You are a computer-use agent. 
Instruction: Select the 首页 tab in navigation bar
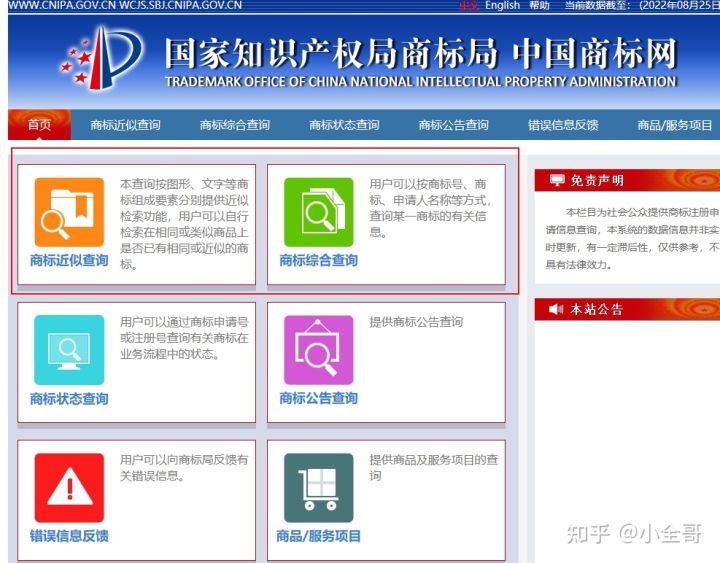tap(39, 125)
